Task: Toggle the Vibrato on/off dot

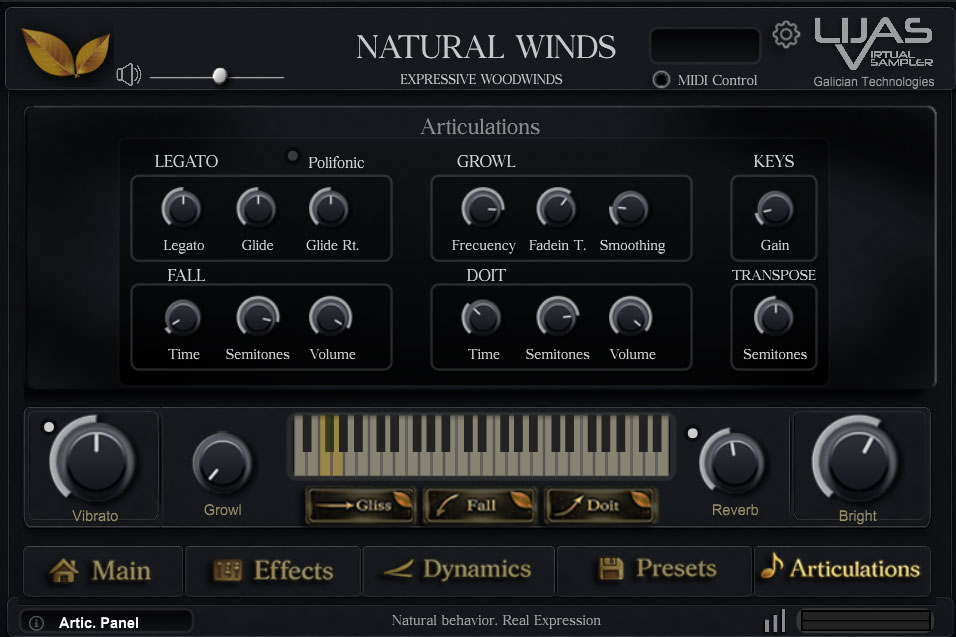Action: [49, 427]
